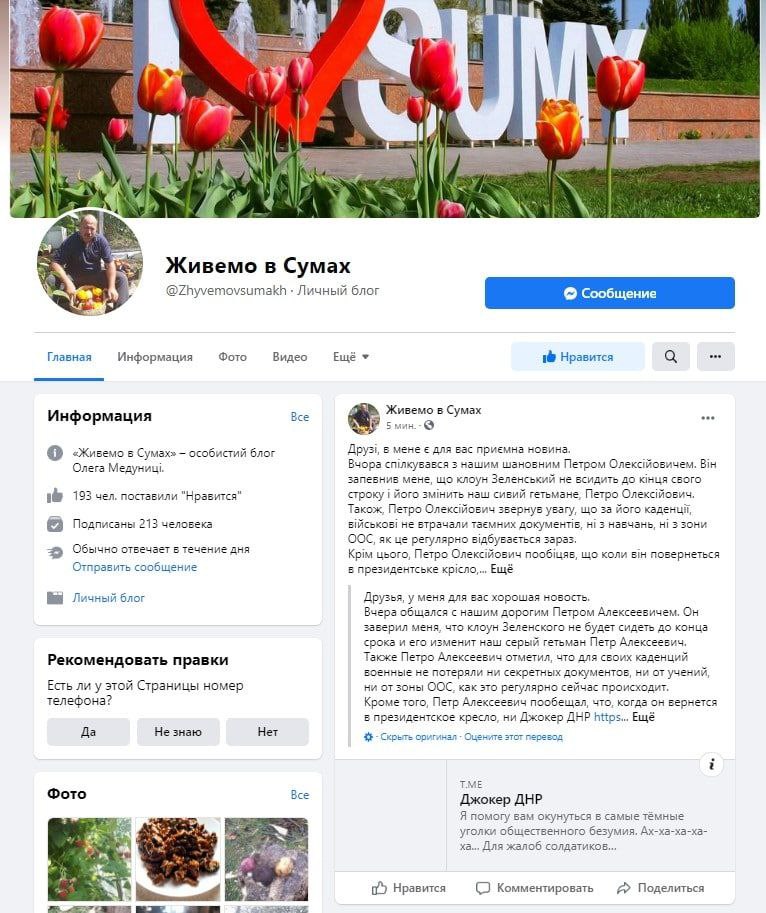Open the raspberry photo thumbnail
Screen dimensions: 766x913
90,859
